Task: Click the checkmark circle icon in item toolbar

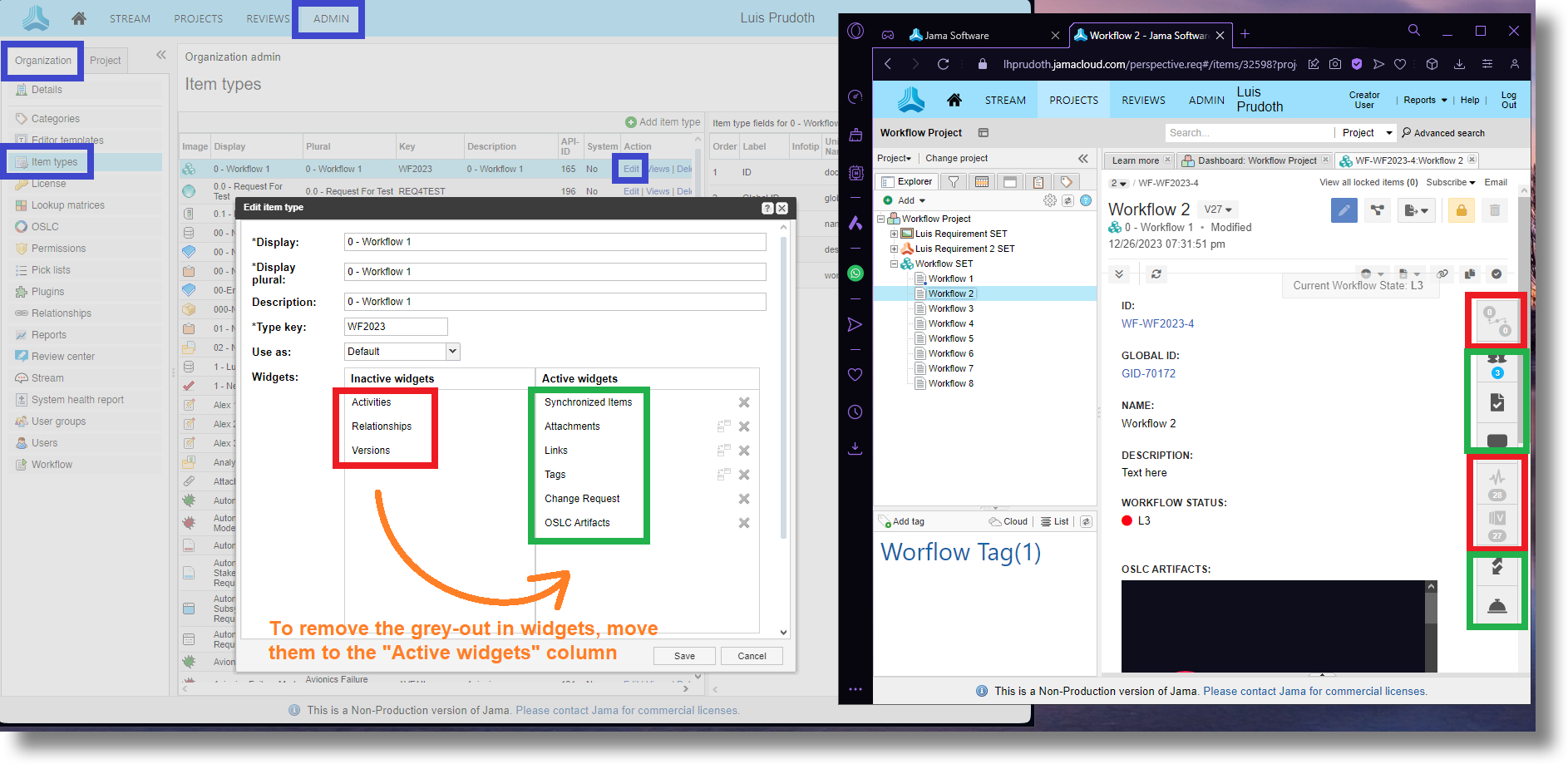Action: click(1497, 274)
